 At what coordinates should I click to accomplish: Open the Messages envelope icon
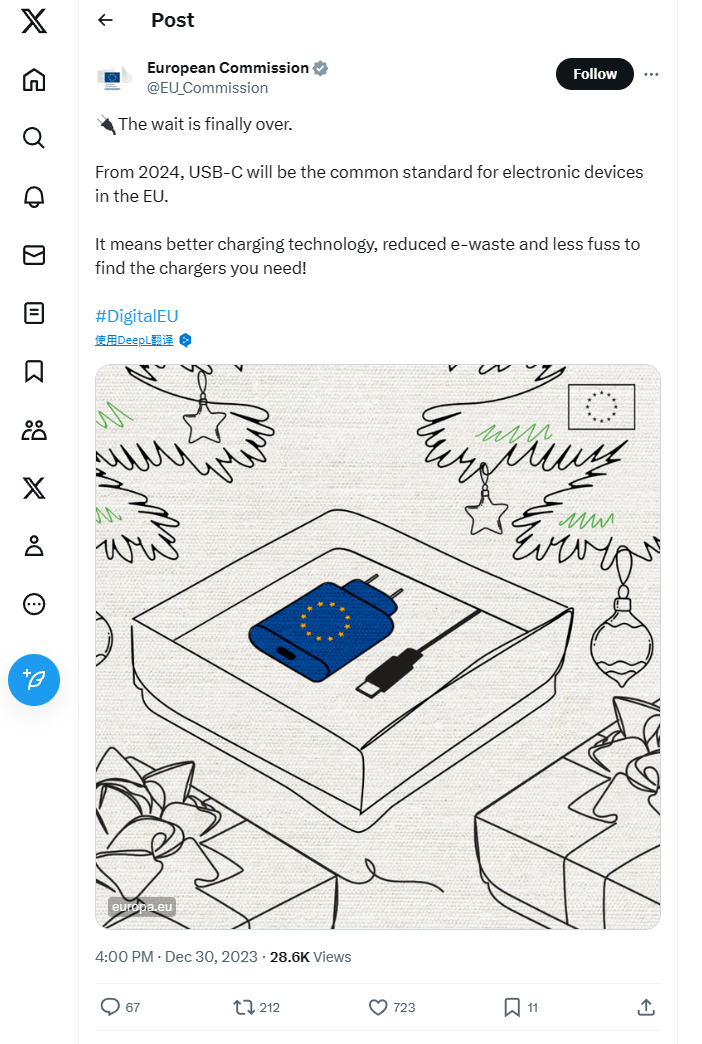pyautogui.click(x=34, y=255)
